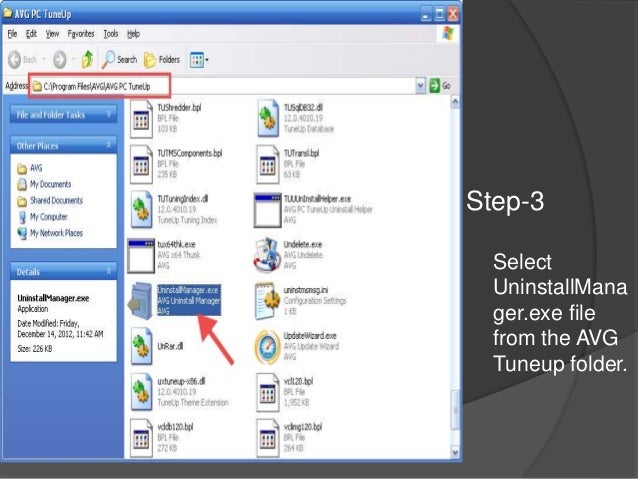Open the Back history dropdown arrow
This screenshot has height=479, width=638.
[44, 60]
